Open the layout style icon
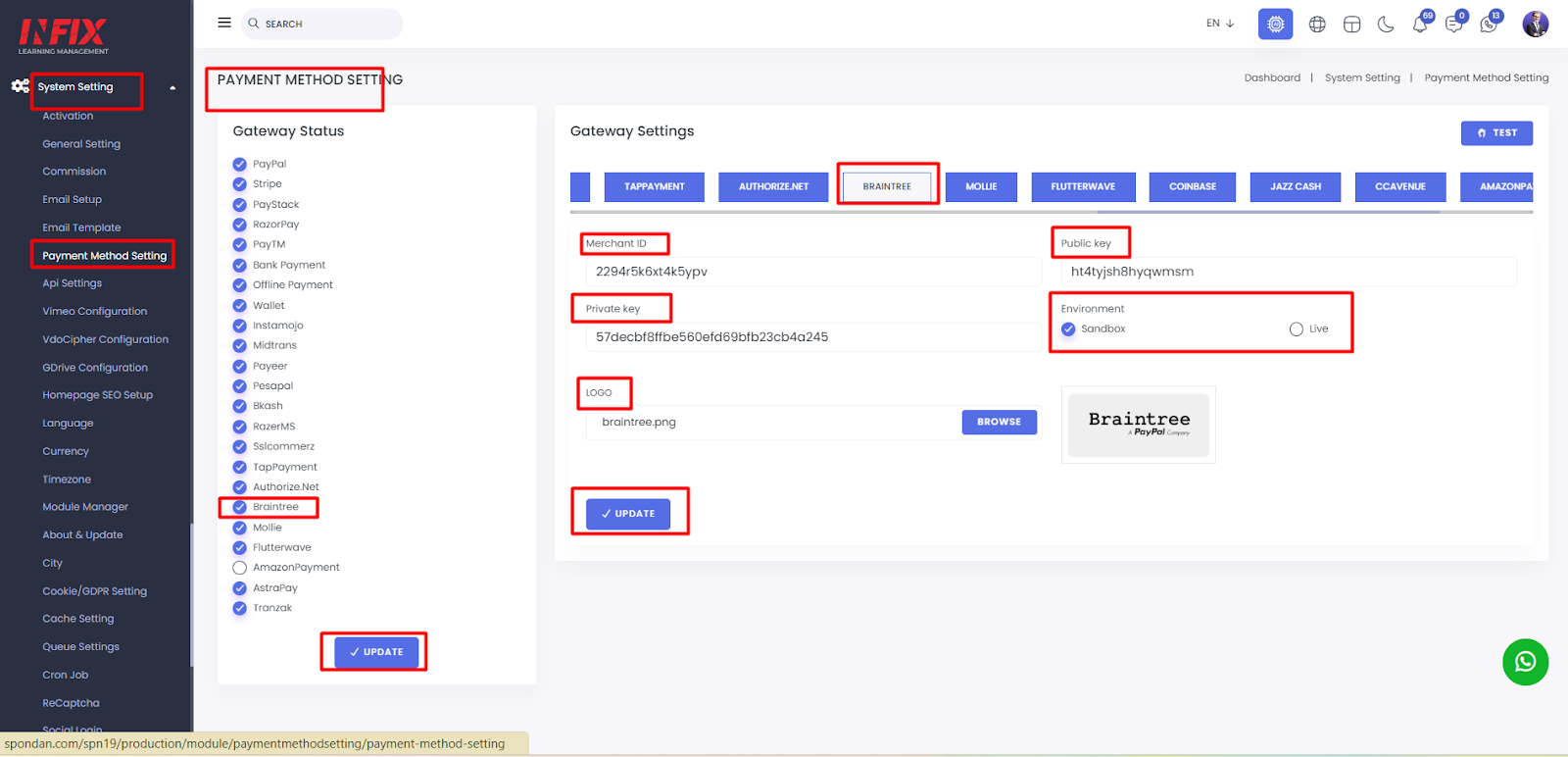This screenshot has height=757, width=1568. [x=1351, y=25]
